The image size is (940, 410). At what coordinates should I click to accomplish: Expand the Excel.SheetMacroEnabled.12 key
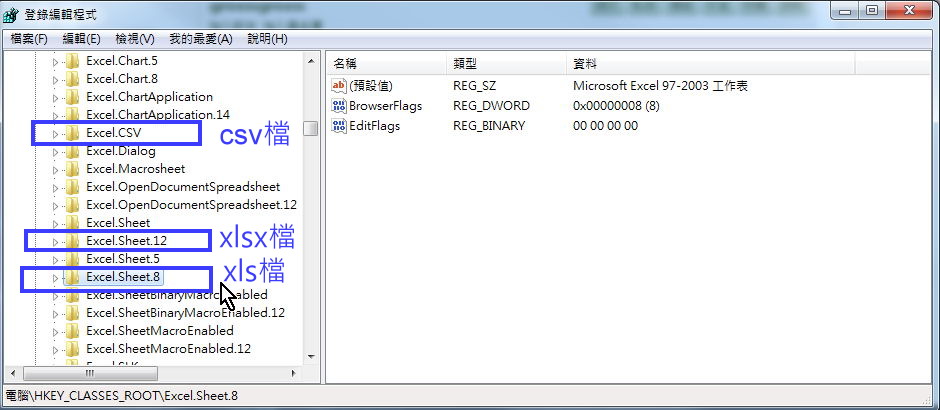56,349
